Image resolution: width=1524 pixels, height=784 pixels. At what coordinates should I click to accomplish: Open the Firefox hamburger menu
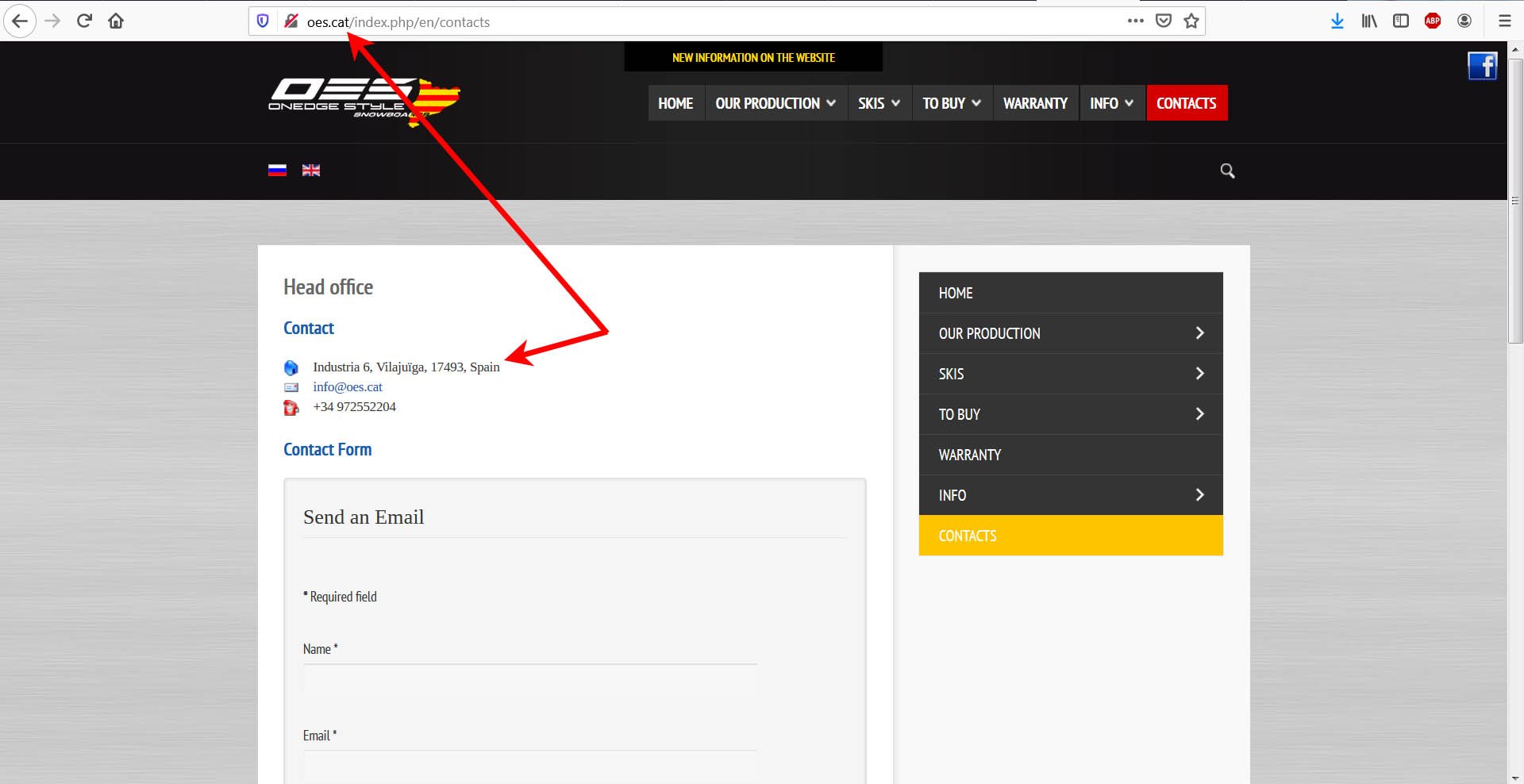tap(1504, 21)
